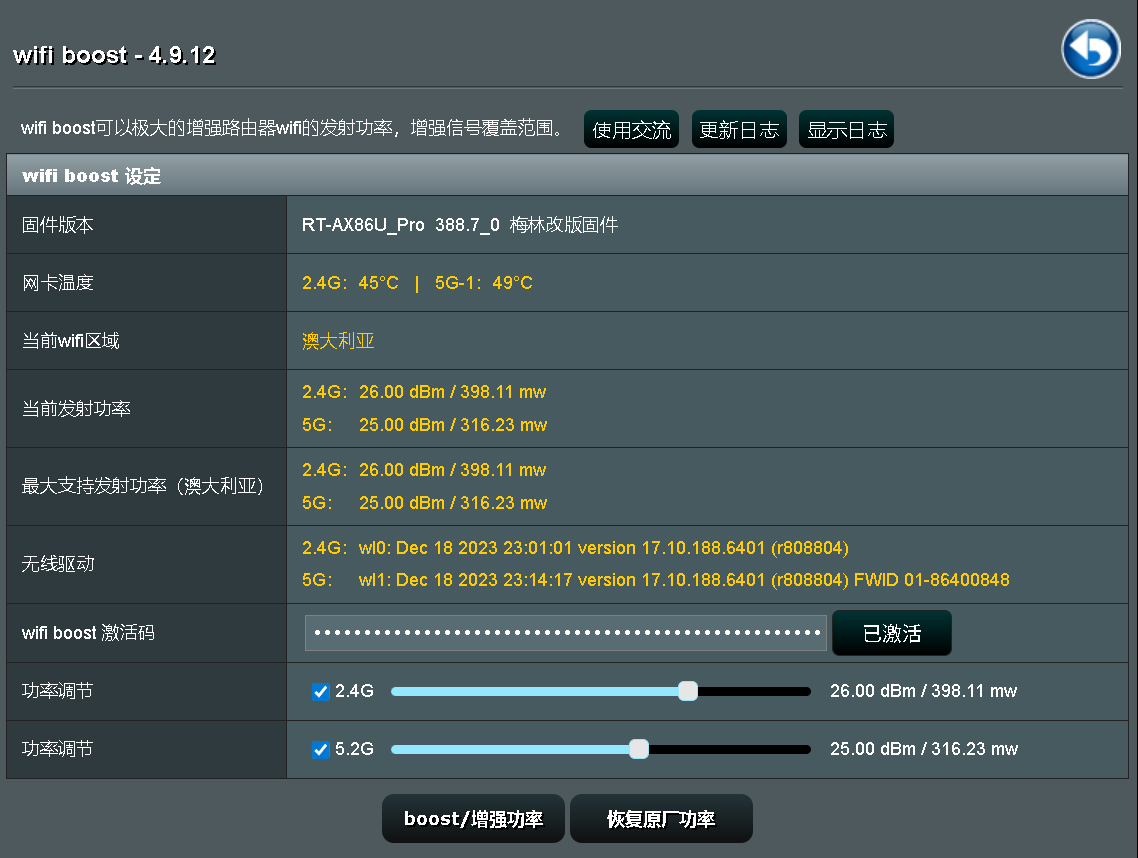Click the wl1 5G wireless driver line
Viewport: 1138px width, 858px height.
[x=655, y=580]
